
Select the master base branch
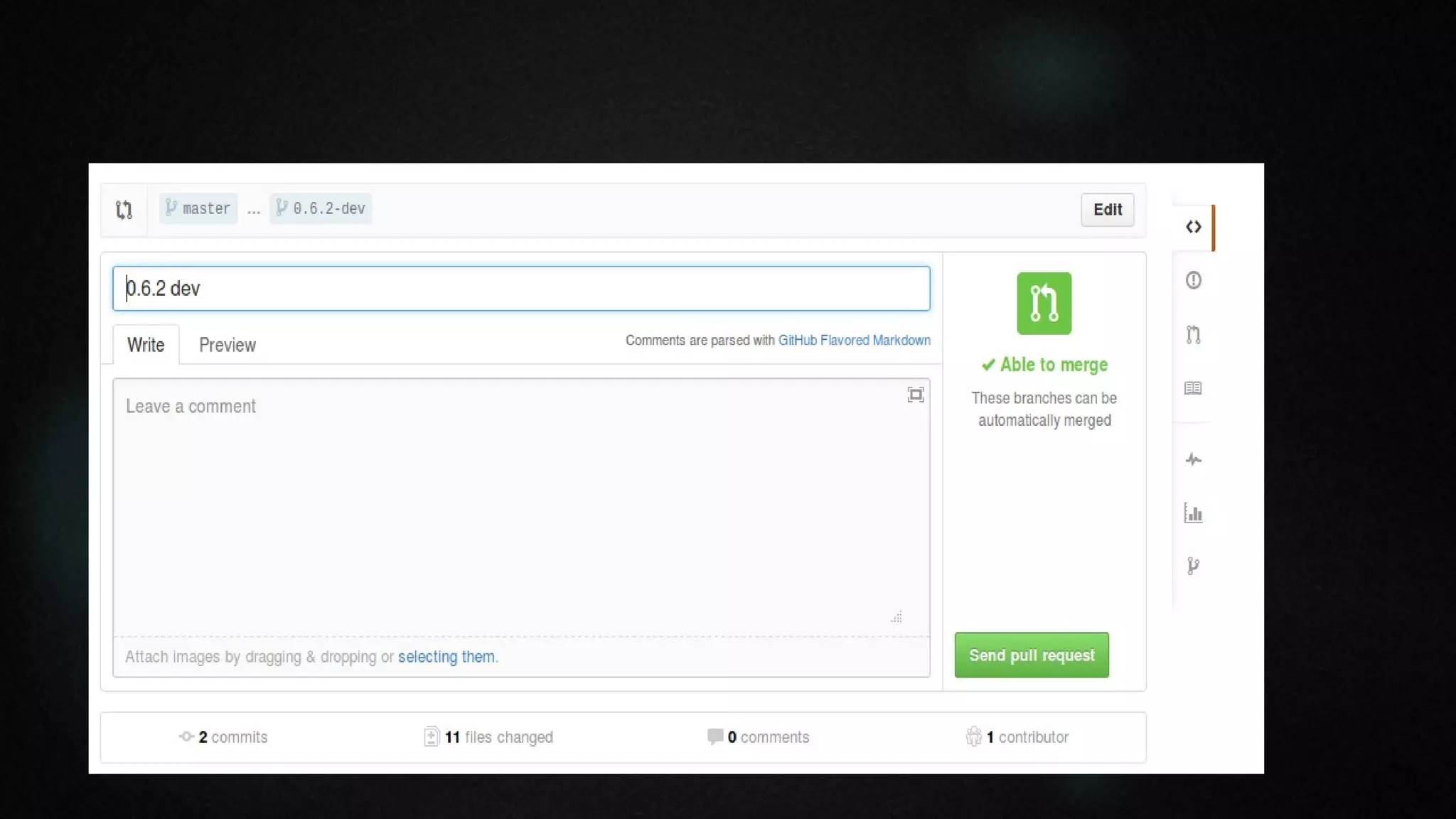[x=198, y=208]
